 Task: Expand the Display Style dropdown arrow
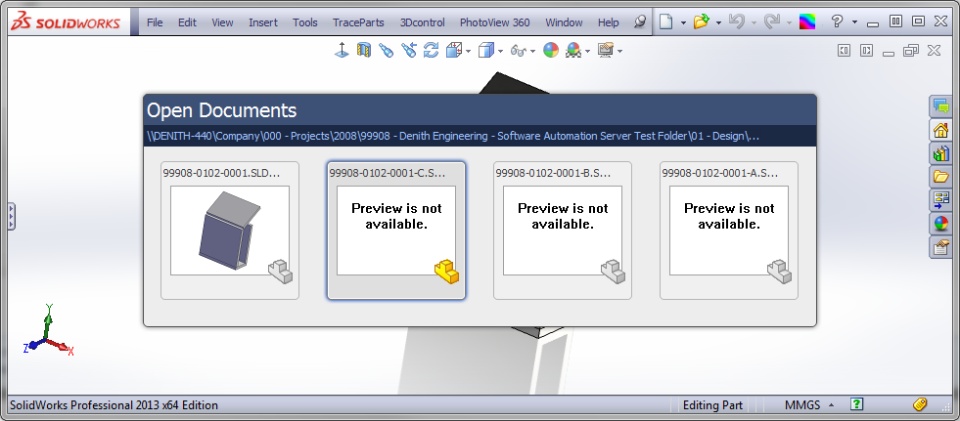501,51
